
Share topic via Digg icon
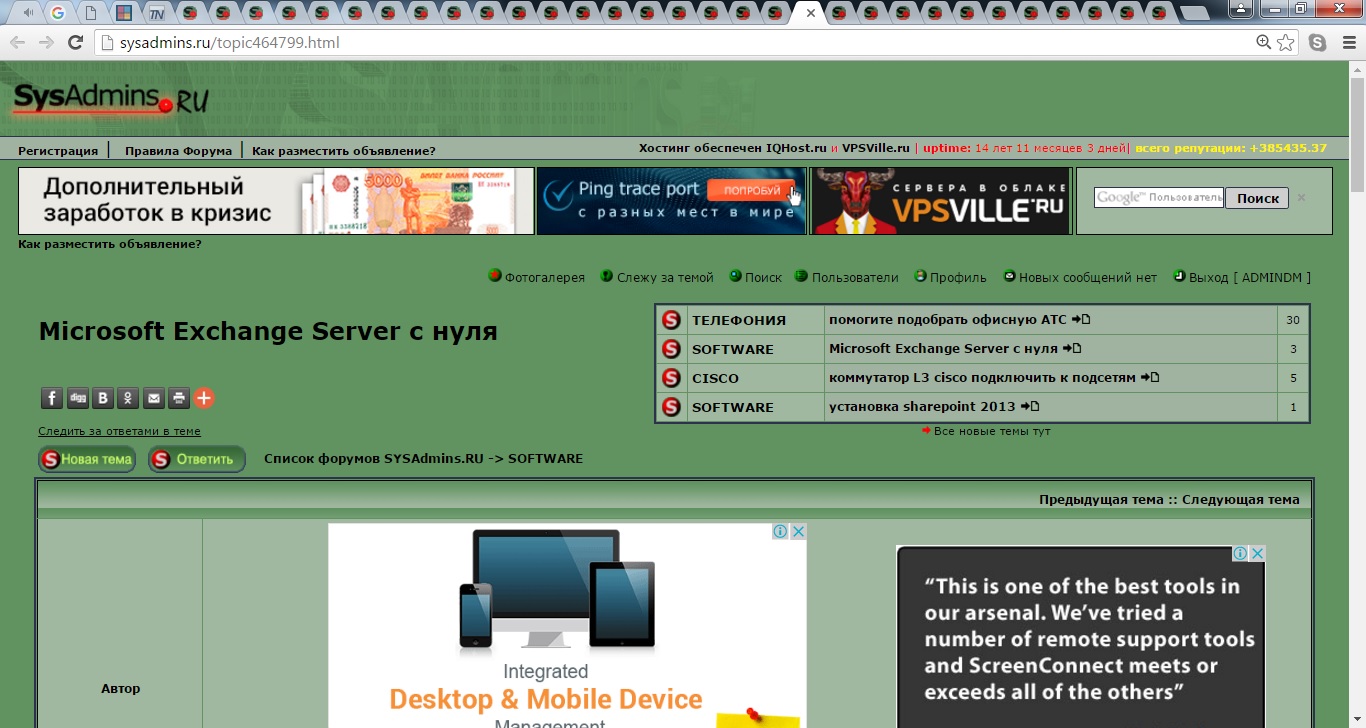(78, 398)
